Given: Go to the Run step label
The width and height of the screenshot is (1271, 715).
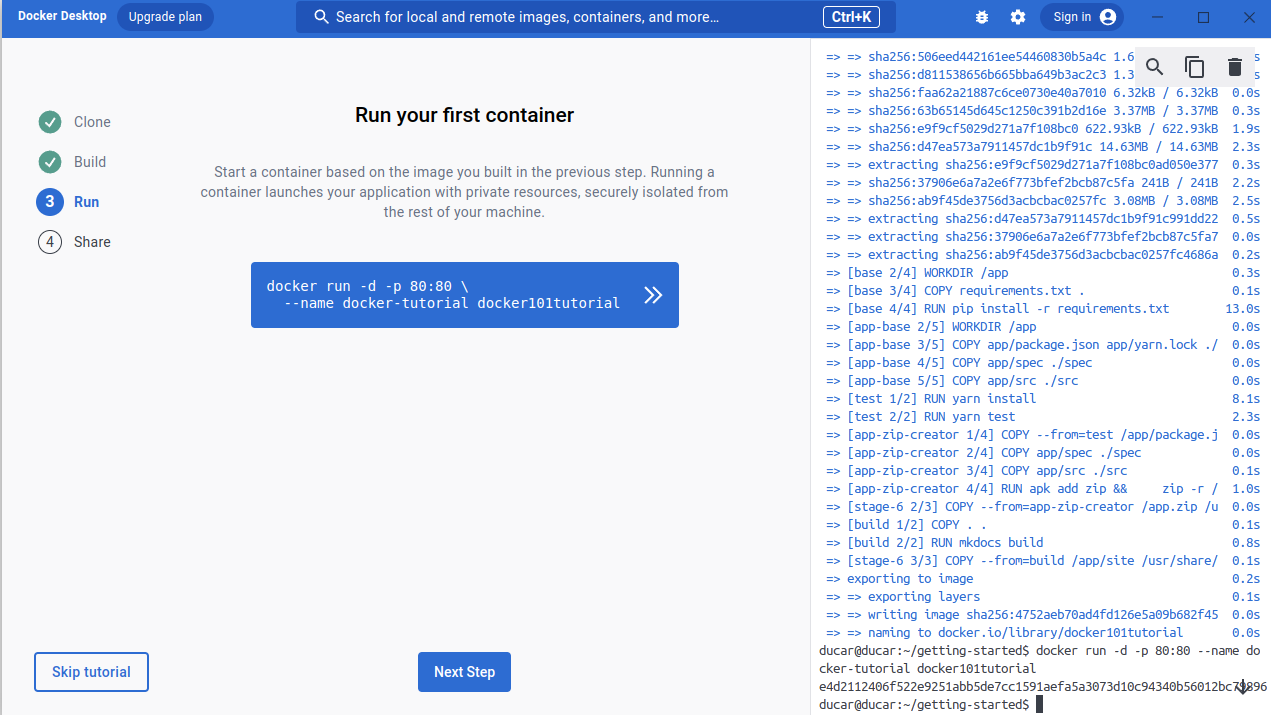Looking at the screenshot, I should coord(87,202).
